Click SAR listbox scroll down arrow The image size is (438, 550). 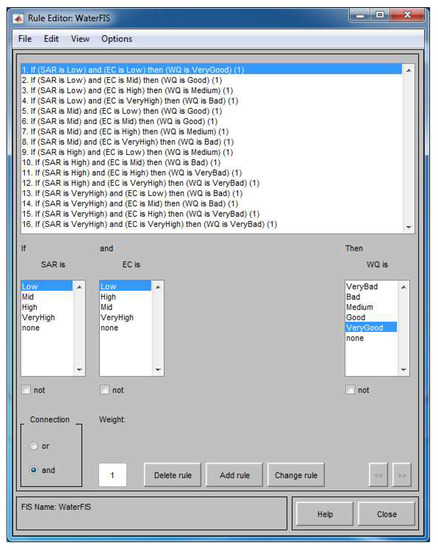coord(79,370)
